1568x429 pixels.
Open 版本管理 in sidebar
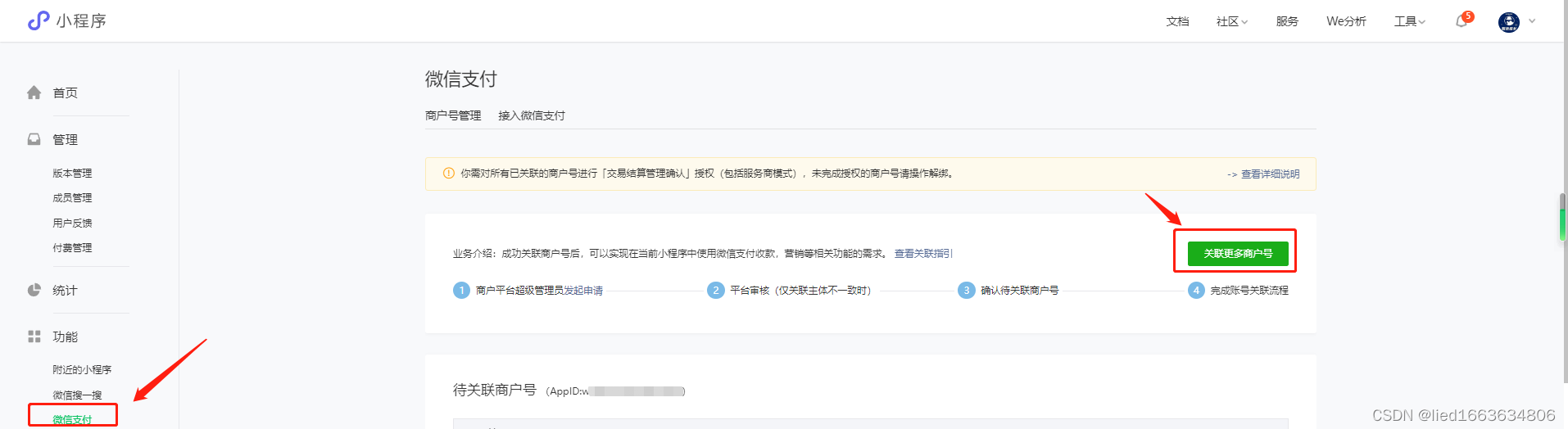pos(72,173)
